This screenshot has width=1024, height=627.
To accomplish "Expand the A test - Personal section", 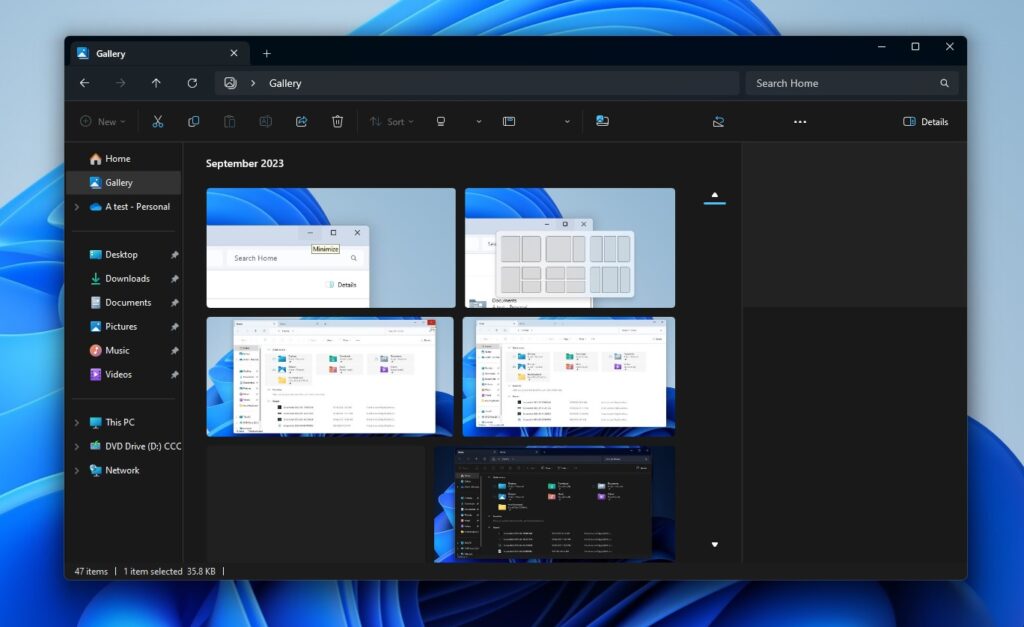I will (77, 207).
